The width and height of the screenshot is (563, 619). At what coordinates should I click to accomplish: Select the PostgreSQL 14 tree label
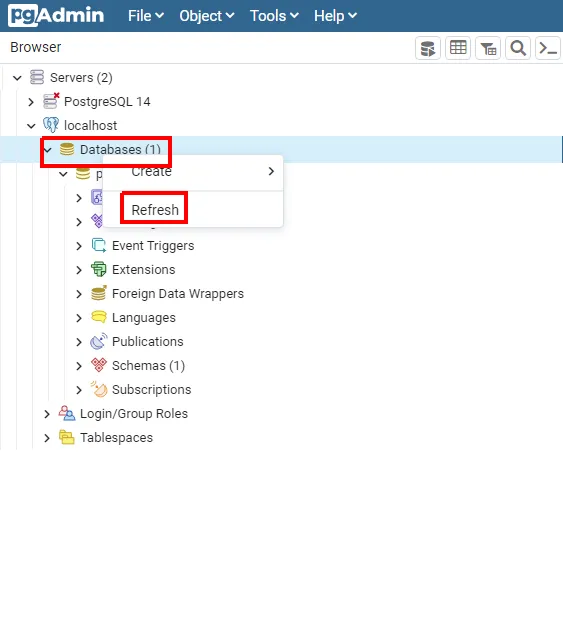107,101
